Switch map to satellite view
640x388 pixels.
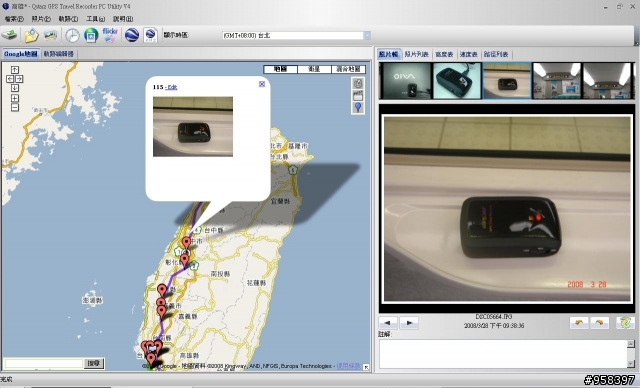click(x=314, y=69)
